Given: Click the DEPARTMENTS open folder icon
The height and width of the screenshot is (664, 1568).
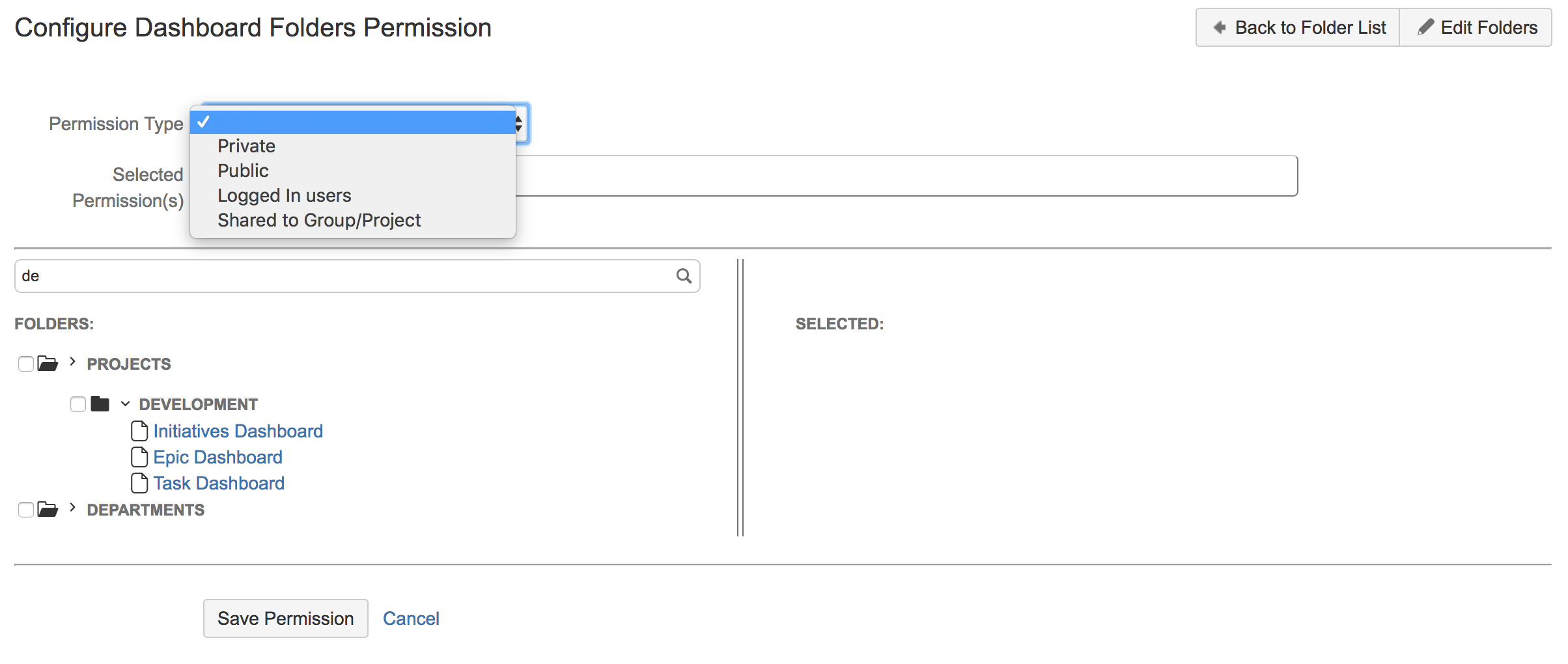Looking at the screenshot, I should [48, 509].
